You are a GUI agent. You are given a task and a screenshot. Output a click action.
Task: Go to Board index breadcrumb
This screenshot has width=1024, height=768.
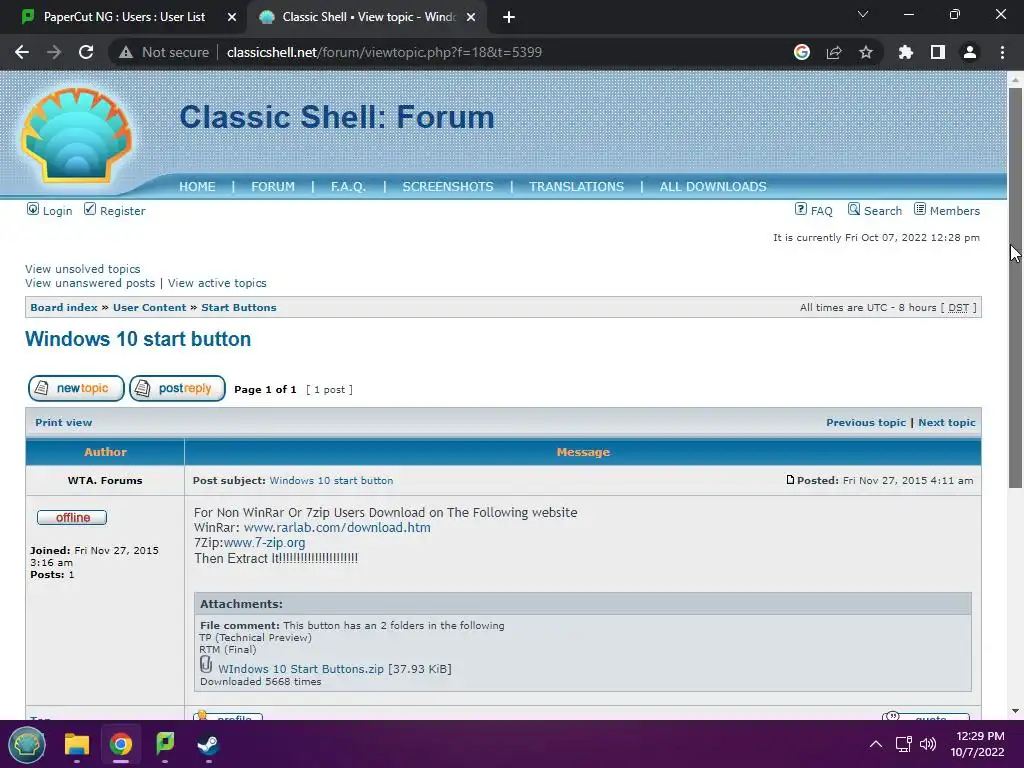coord(64,308)
